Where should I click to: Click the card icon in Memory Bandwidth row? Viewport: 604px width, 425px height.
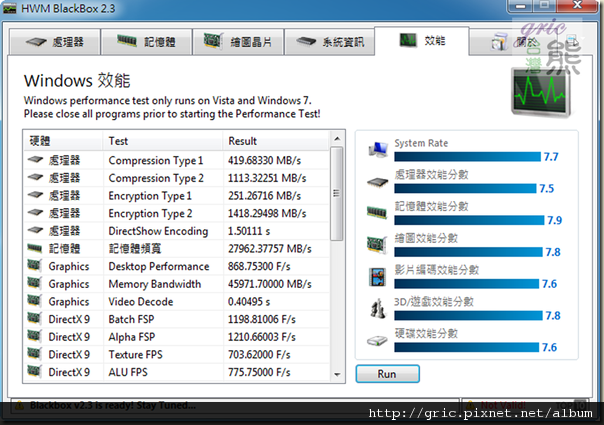(x=34, y=283)
